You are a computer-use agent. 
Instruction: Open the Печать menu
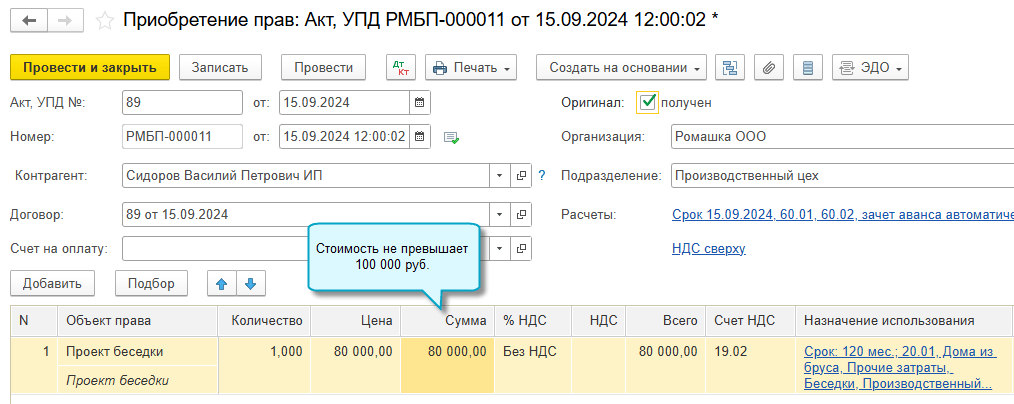tap(471, 67)
